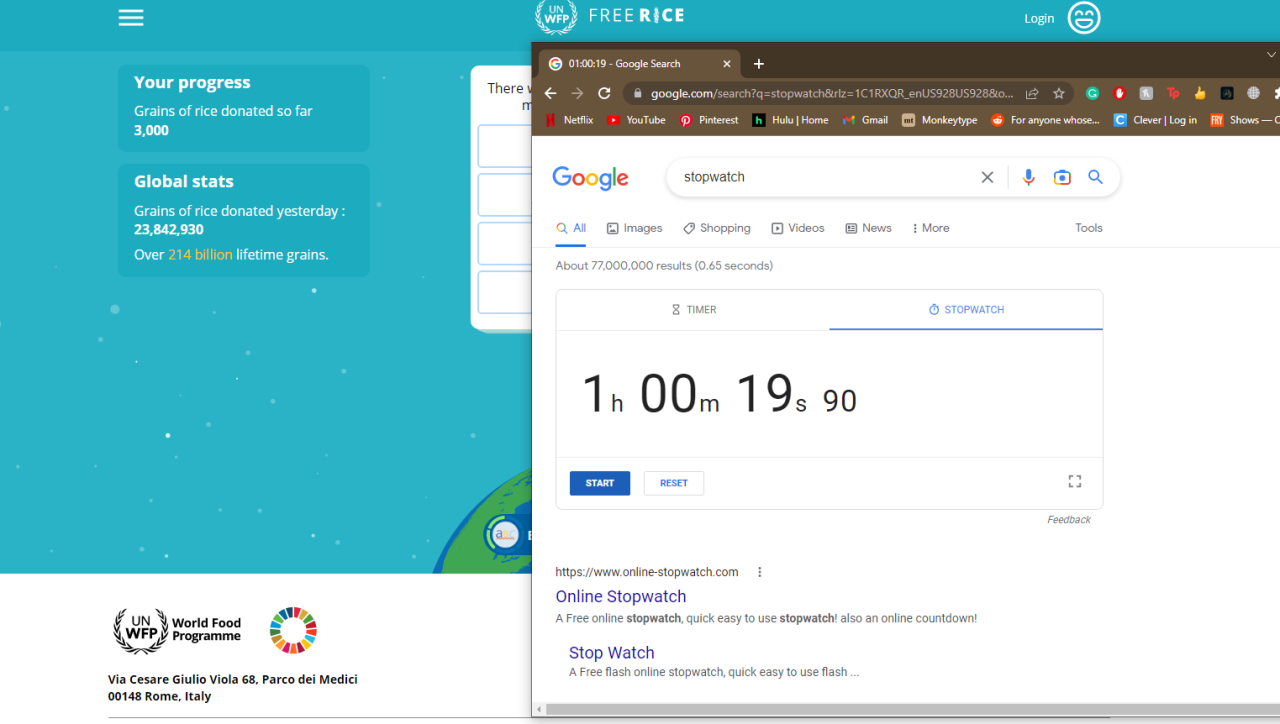The height and width of the screenshot is (724, 1280).
Task: Select the first answer box on Freerice
Action: pyautogui.click(x=505, y=146)
